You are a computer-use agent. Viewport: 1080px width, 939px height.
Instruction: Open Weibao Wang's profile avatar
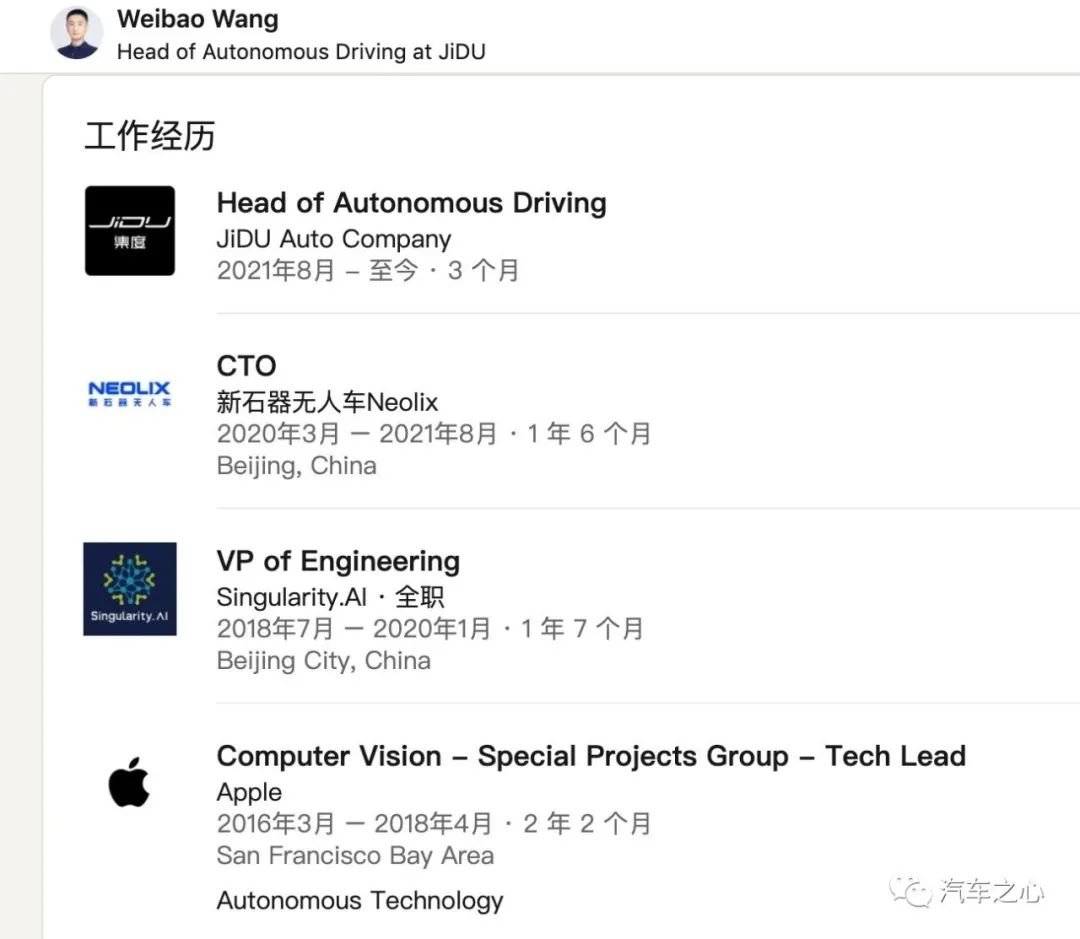point(76,33)
